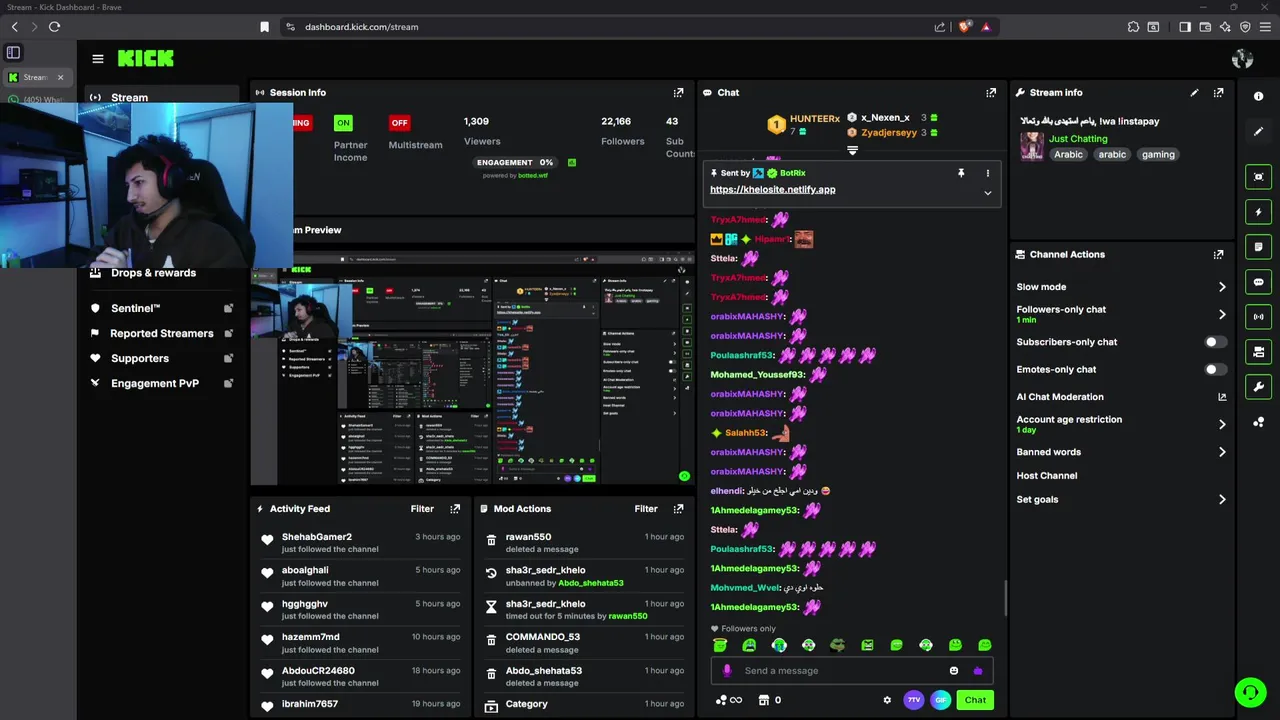Screen dimensions: 1280x720
Task: Expand the pinned message chevron
Action: [x=987, y=193]
